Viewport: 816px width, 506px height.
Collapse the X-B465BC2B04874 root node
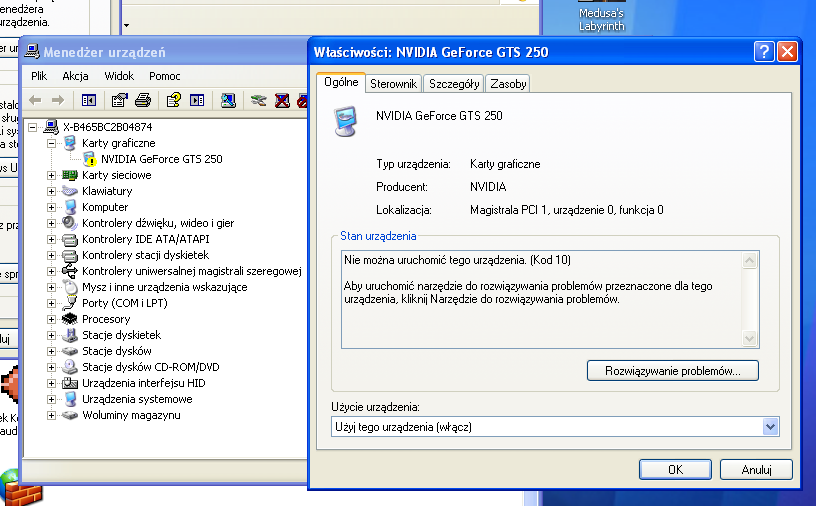point(32,127)
